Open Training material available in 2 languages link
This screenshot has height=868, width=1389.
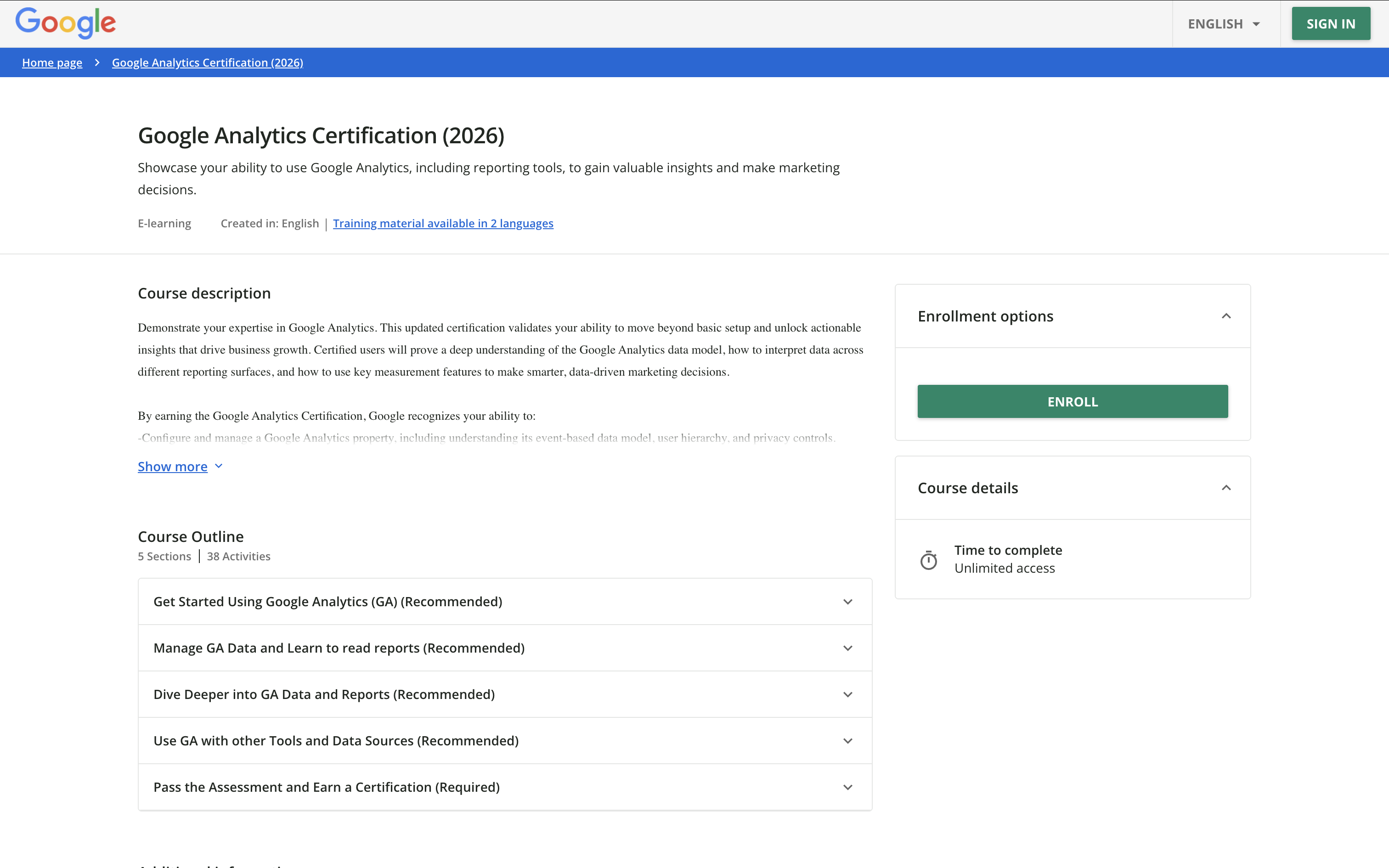point(443,223)
